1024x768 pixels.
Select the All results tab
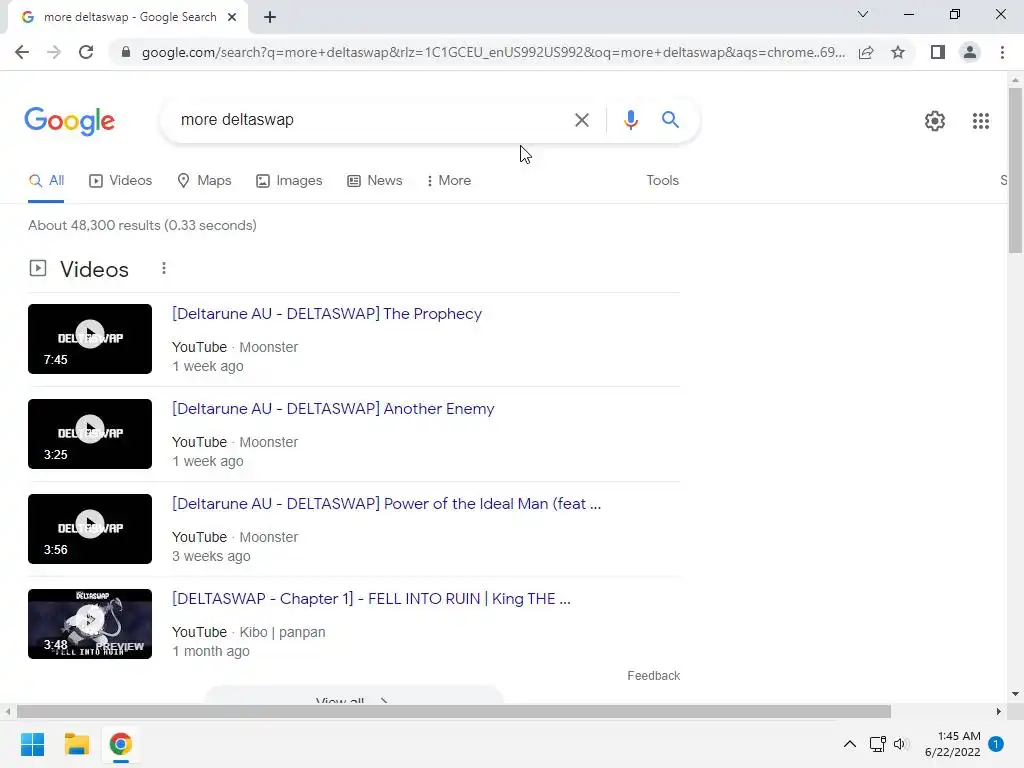point(46,181)
